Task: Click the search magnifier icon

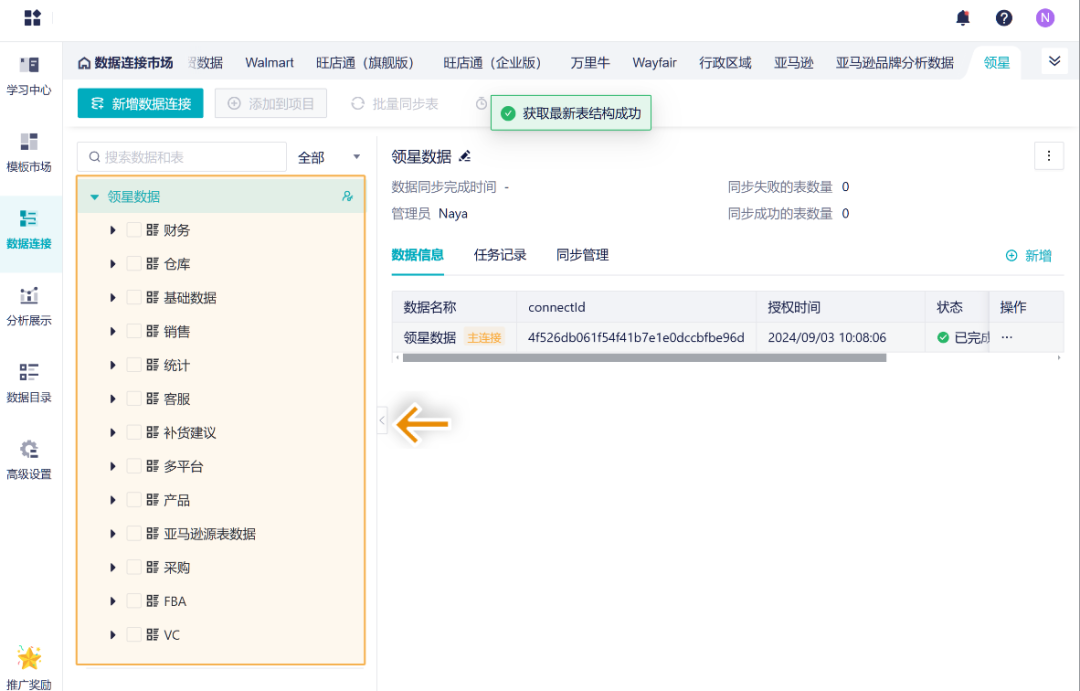Action: pyautogui.click(x=94, y=157)
